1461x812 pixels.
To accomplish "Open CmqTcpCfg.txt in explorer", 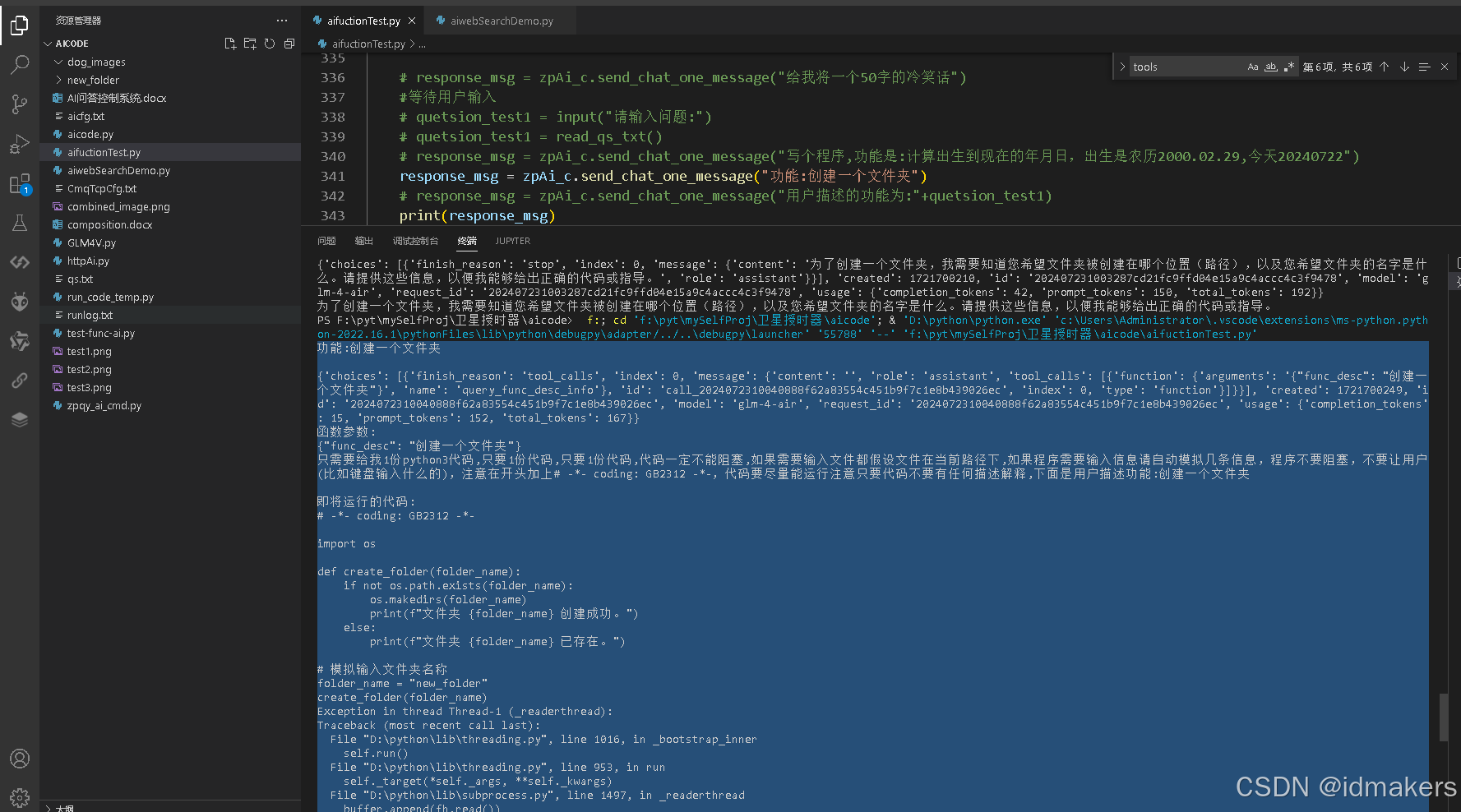I will point(101,188).
